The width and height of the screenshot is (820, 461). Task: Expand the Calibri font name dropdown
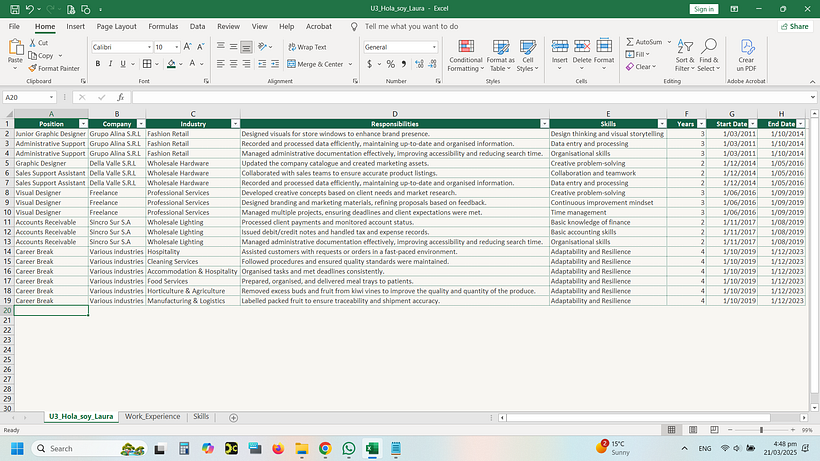[147, 47]
